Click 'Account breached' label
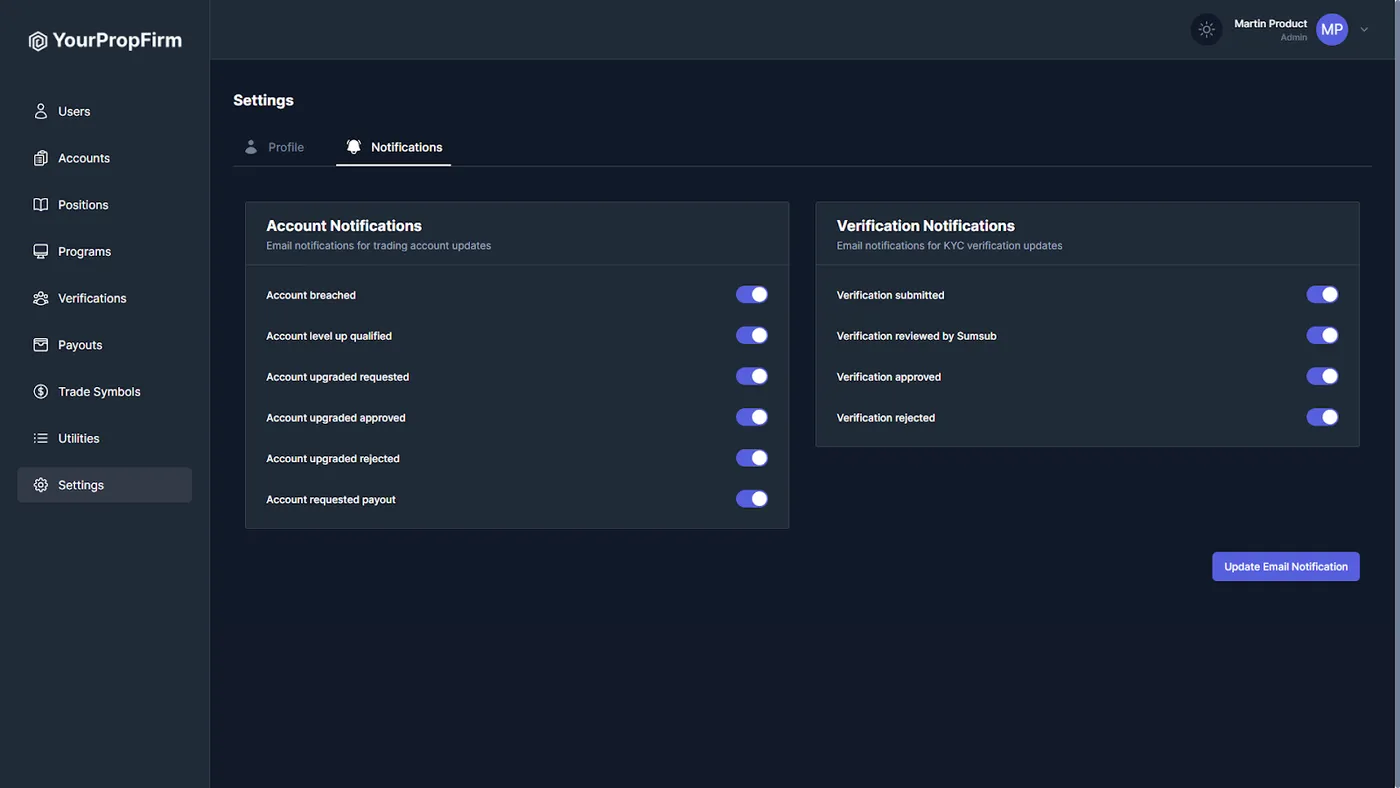1400x788 pixels. [311, 295]
